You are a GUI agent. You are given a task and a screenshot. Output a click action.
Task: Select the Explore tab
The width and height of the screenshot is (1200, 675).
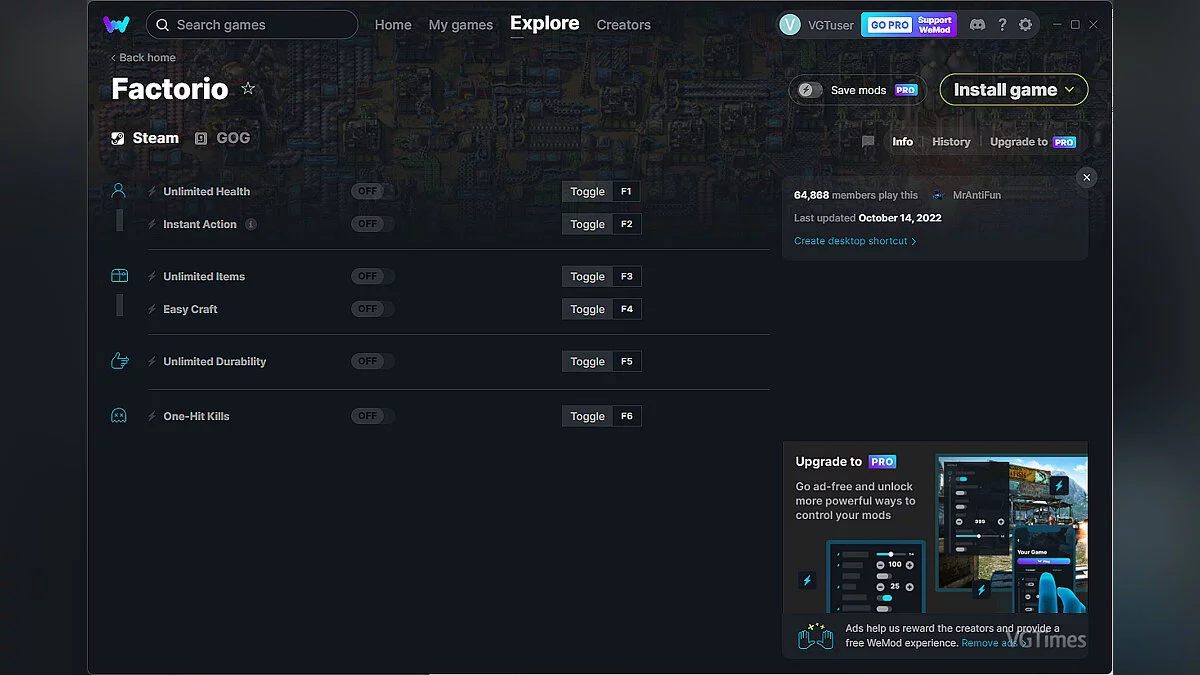[x=544, y=23]
